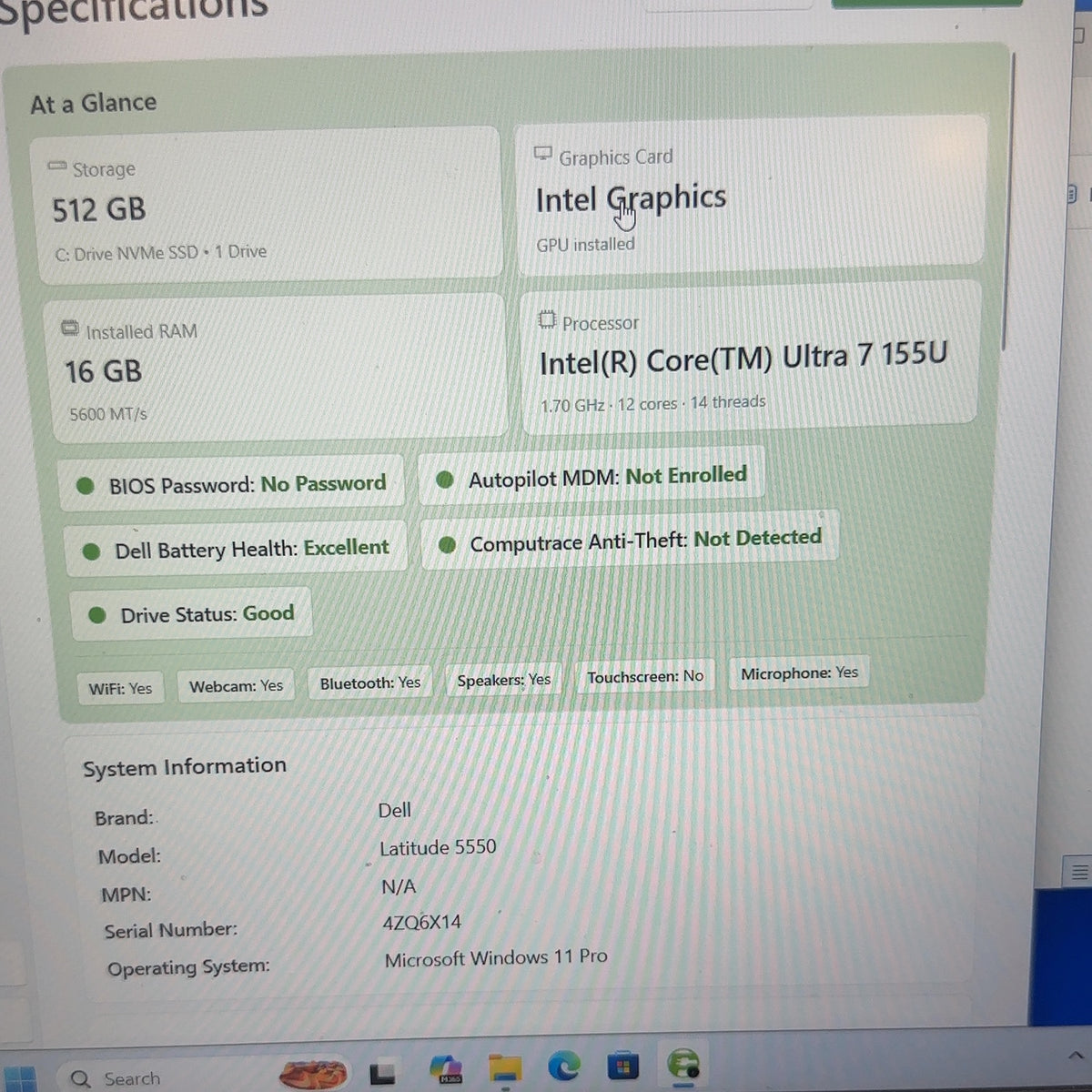Click the Webcam: Yes chip
Viewport: 1092px width, 1092px height.
click(x=236, y=686)
